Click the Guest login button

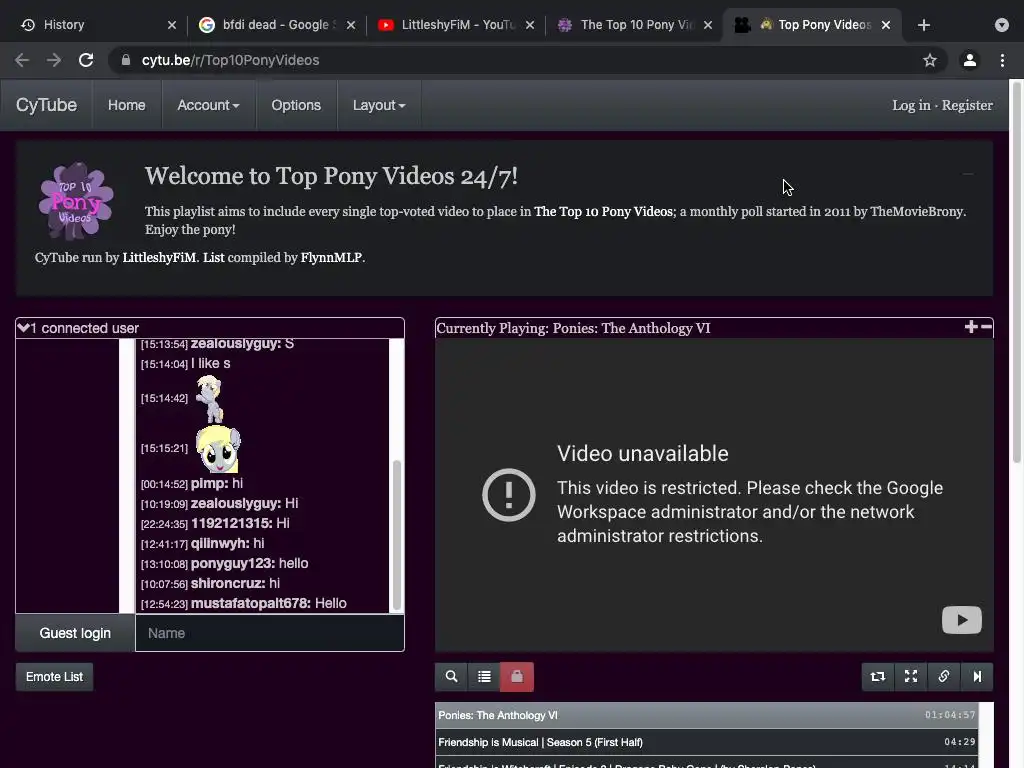pyautogui.click(x=75, y=633)
